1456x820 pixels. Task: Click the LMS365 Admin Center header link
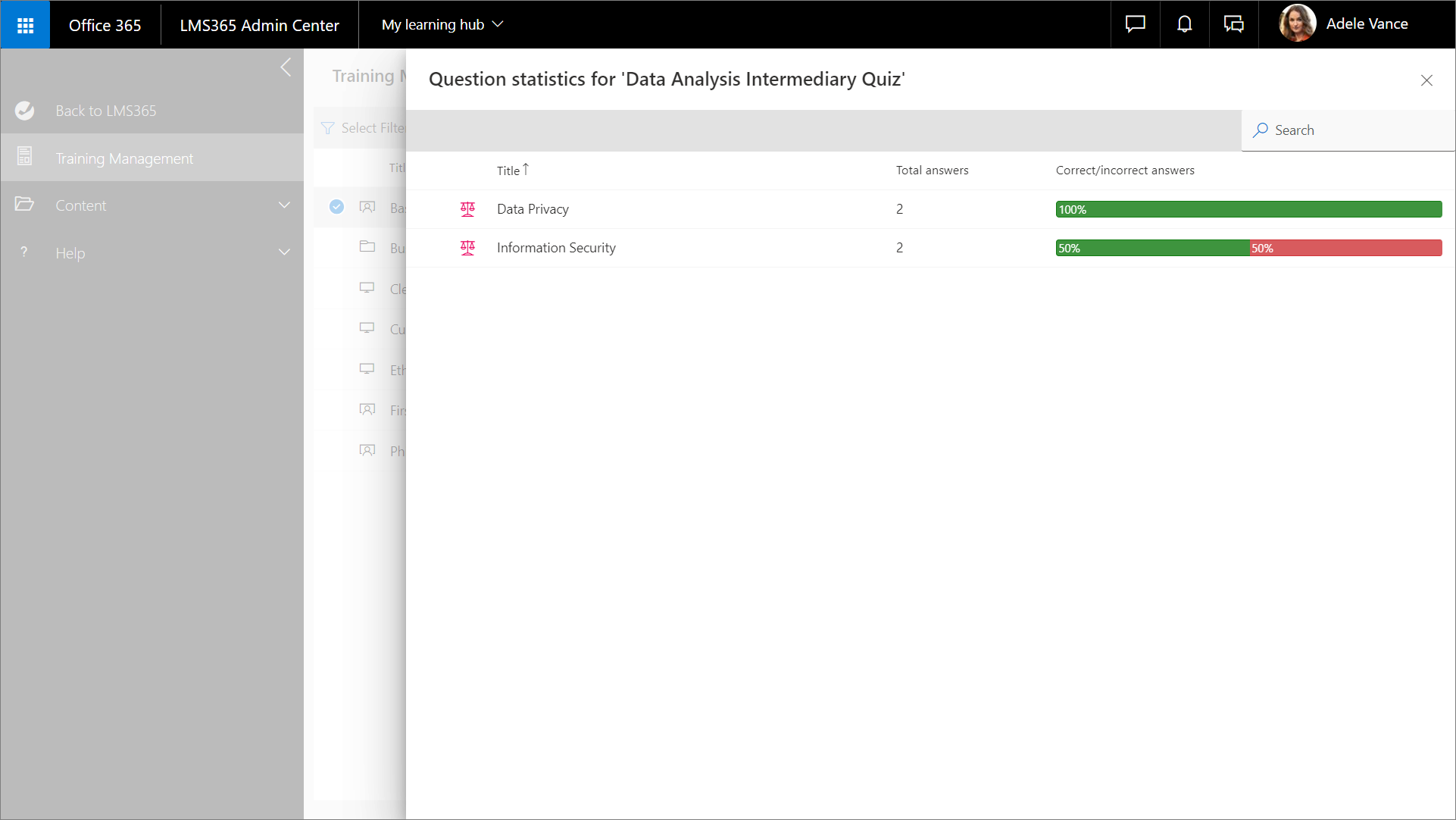click(259, 25)
